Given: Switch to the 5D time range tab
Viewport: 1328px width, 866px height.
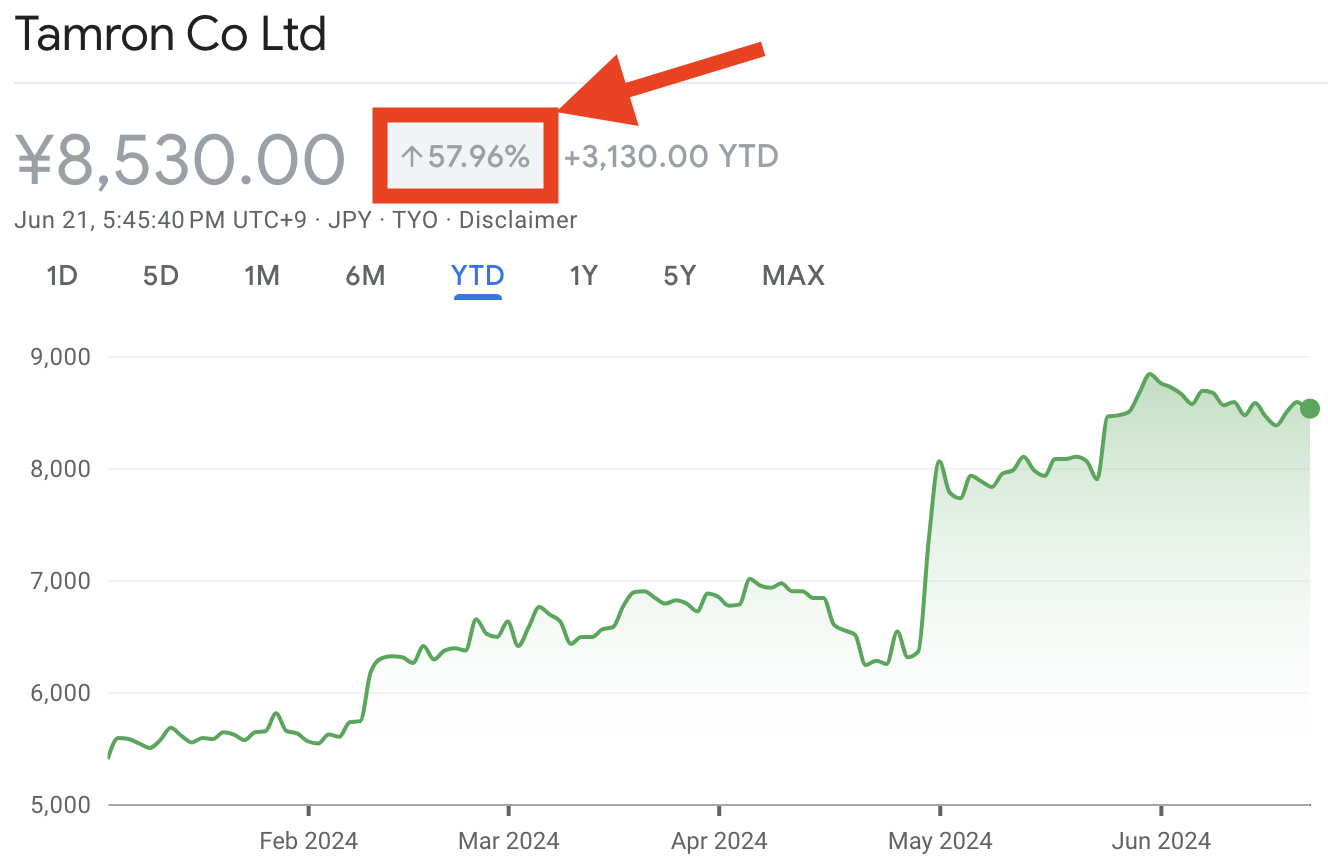Looking at the screenshot, I should tap(160, 276).
